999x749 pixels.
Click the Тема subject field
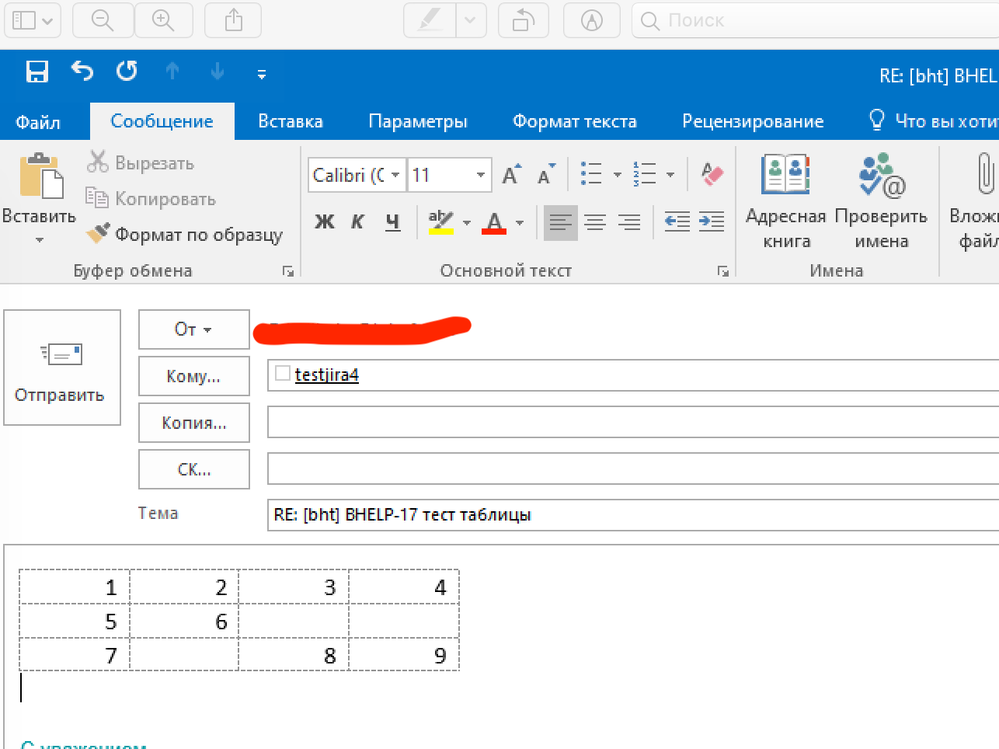633,515
